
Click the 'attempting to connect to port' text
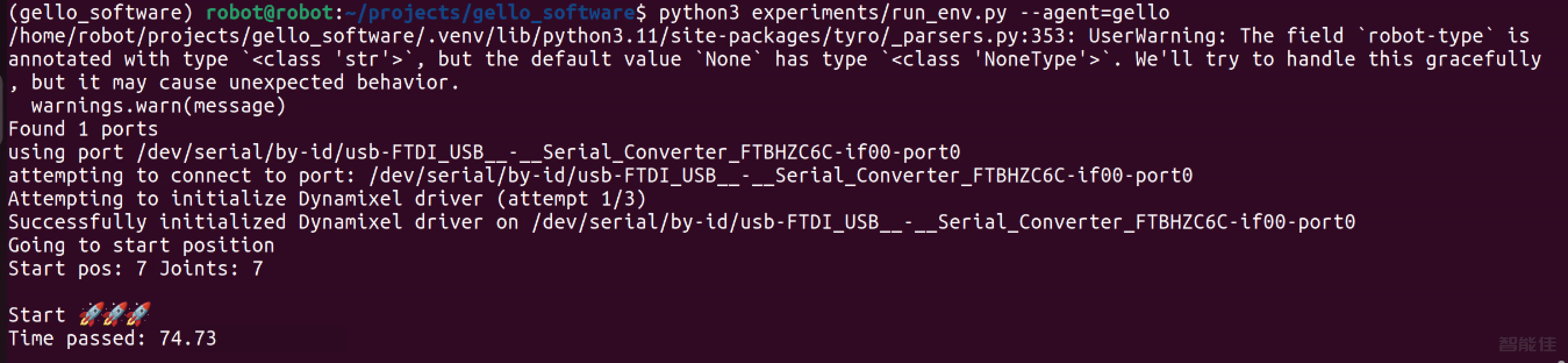[x=181, y=176]
